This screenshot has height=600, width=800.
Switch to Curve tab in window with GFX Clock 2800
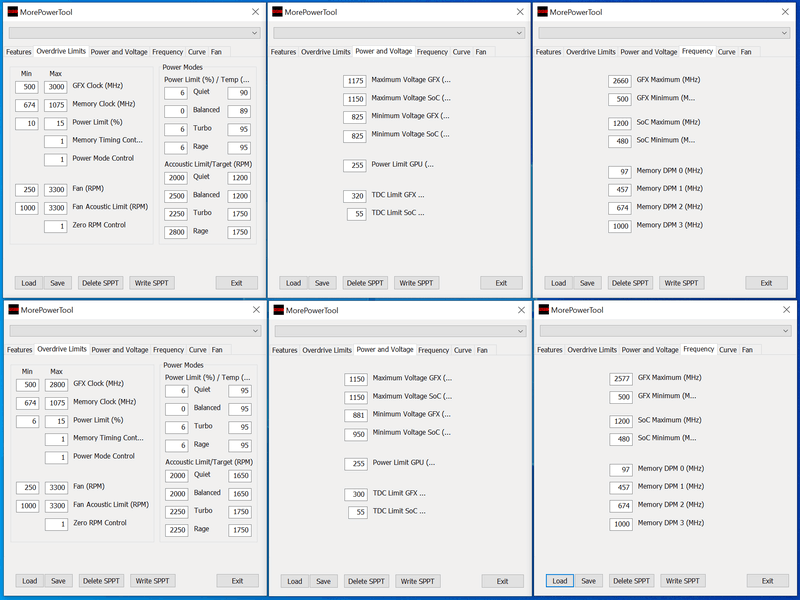197,349
